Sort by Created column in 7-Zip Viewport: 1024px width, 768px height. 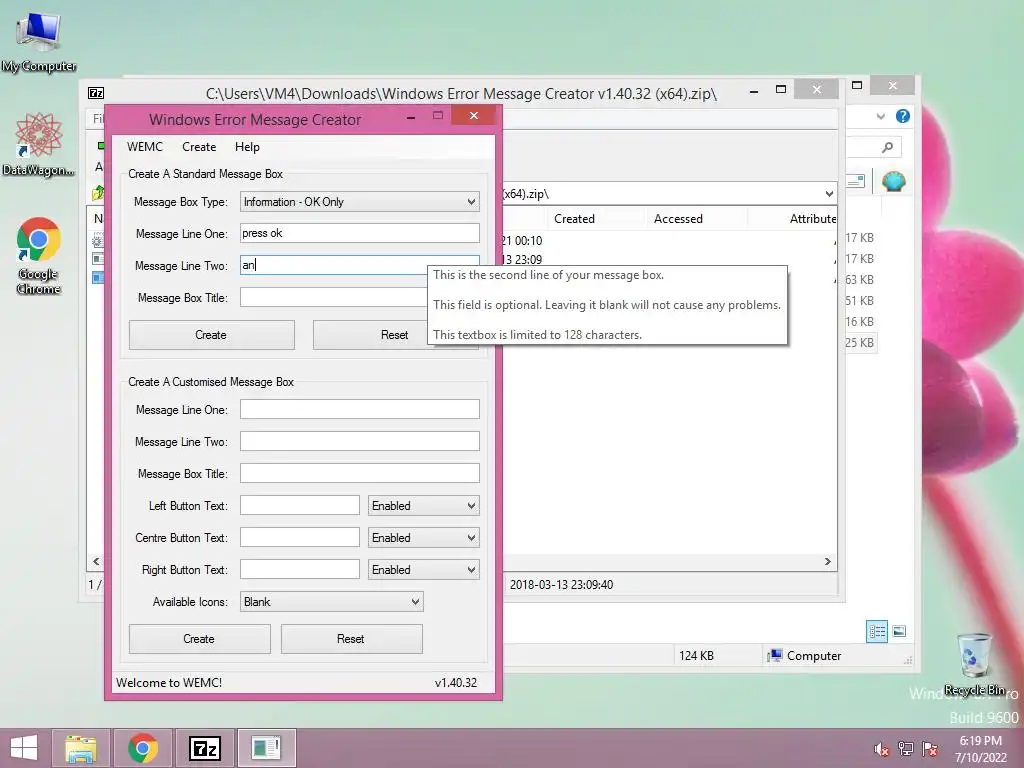pyautogui.click(x=574, y=219)
